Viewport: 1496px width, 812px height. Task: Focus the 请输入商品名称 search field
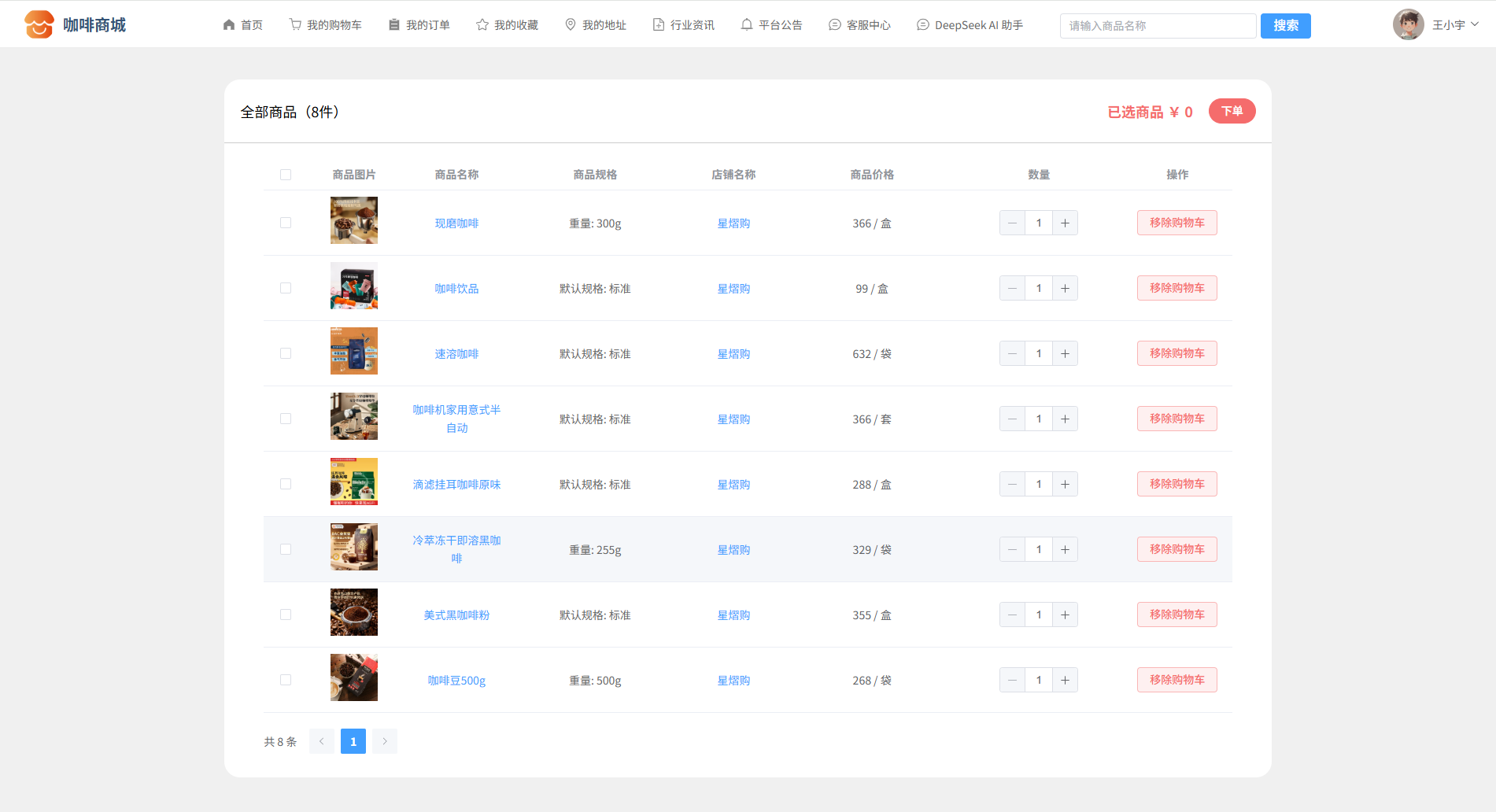[1158, 26]
